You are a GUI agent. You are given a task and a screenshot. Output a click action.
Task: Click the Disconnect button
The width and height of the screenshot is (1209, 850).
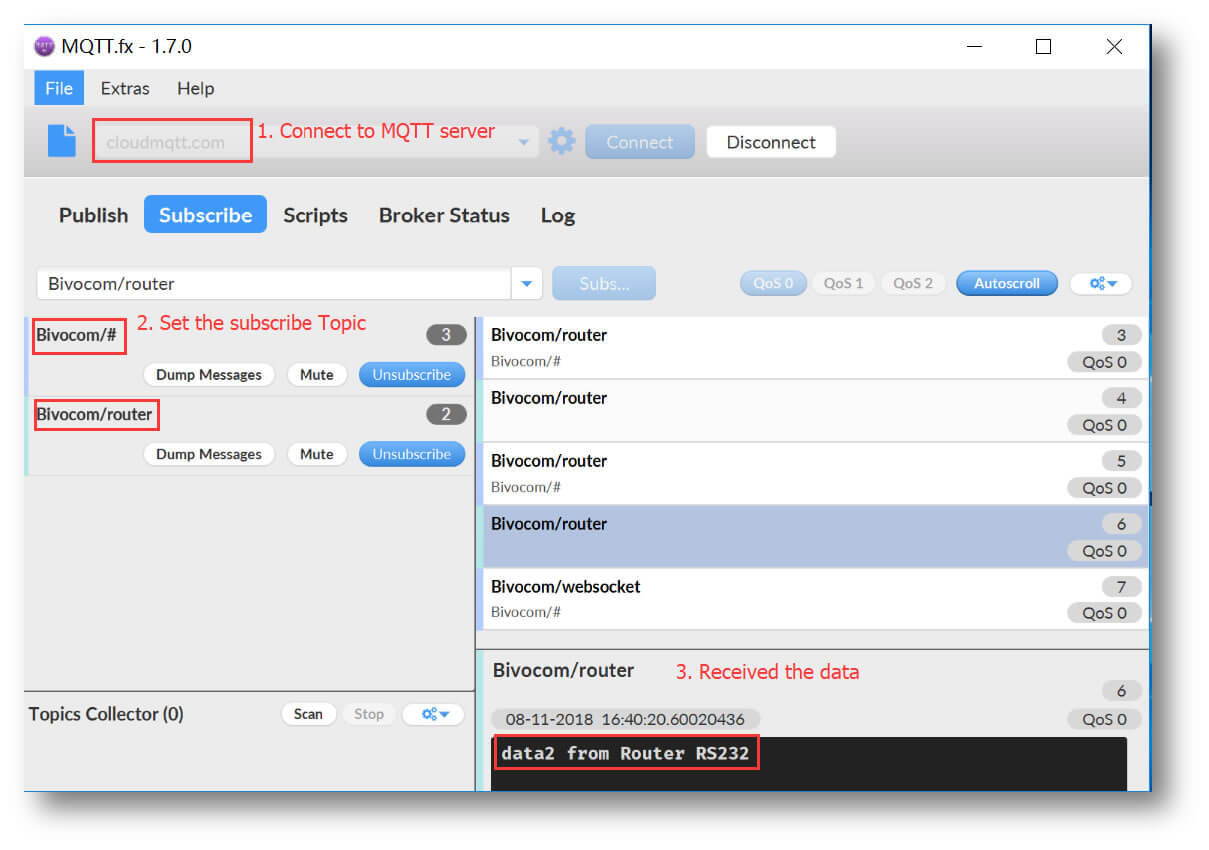point(771,142)
